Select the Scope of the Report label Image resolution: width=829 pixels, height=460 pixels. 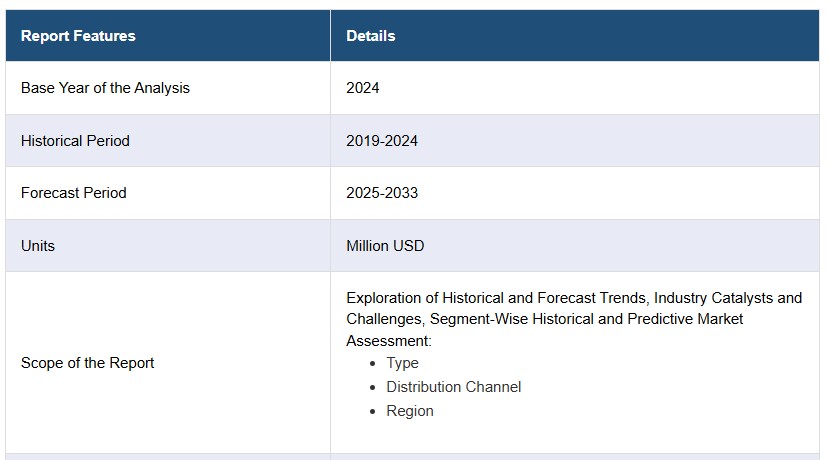click(87, 363)
